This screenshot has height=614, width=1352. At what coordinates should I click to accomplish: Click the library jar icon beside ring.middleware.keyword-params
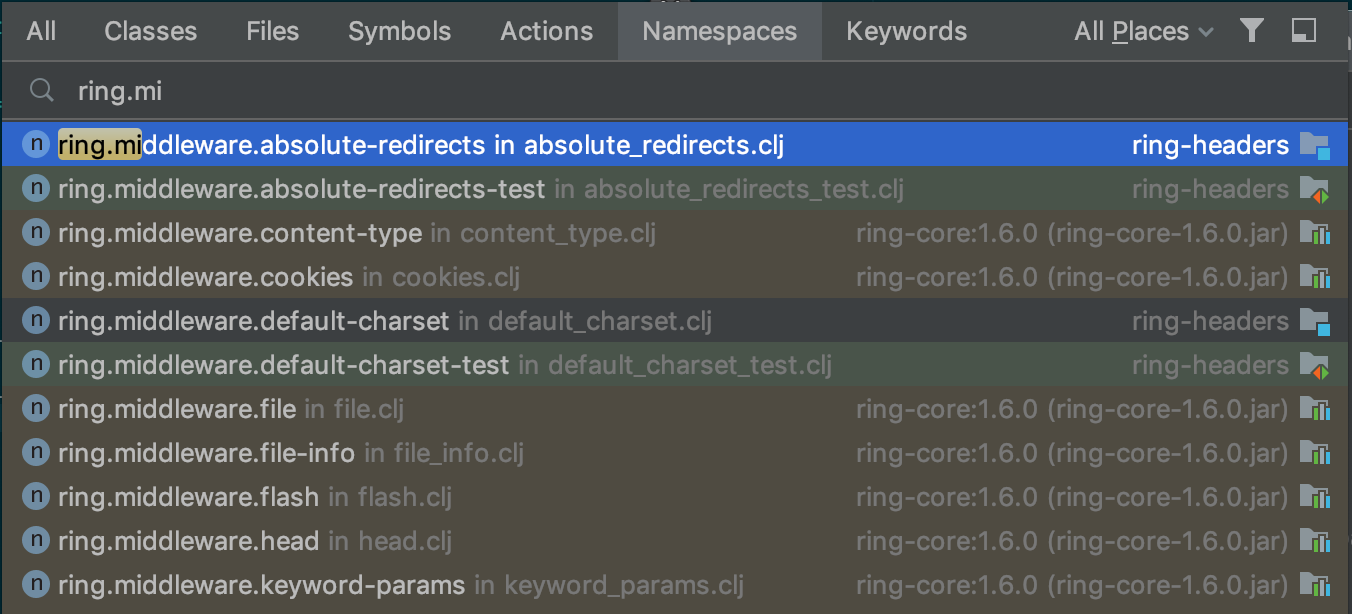(1317, 584)
